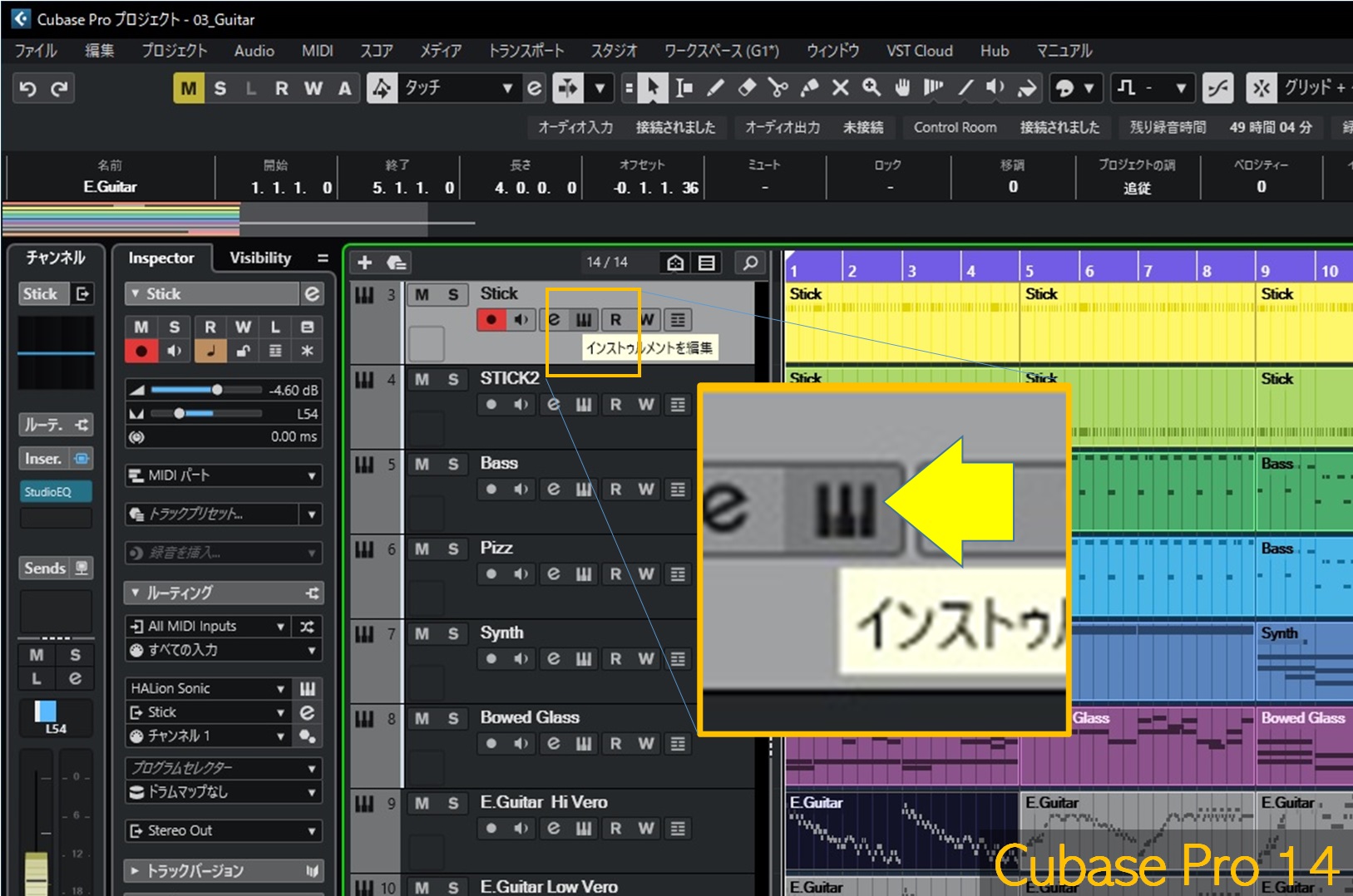Select the Split scissors tool
This screenshot has height=896, width=1353.
coord(778,88)
